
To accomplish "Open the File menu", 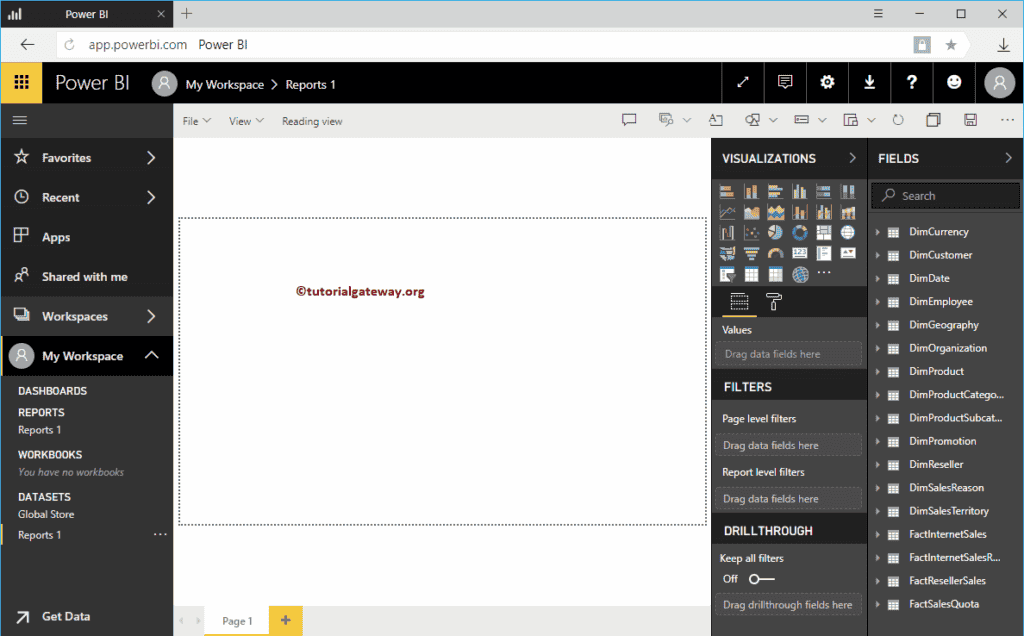I will tap(197, 121).
